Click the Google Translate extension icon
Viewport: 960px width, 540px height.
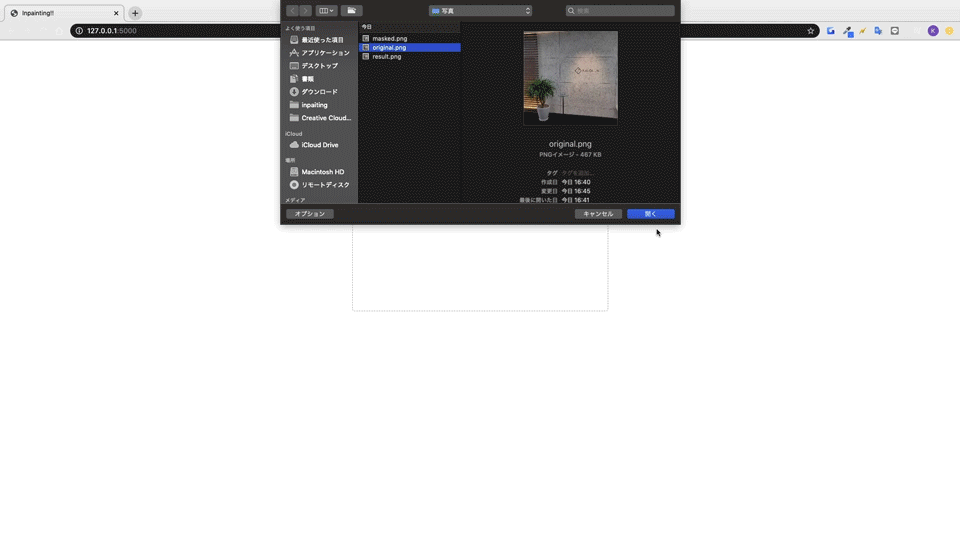[x=878, y=31]
